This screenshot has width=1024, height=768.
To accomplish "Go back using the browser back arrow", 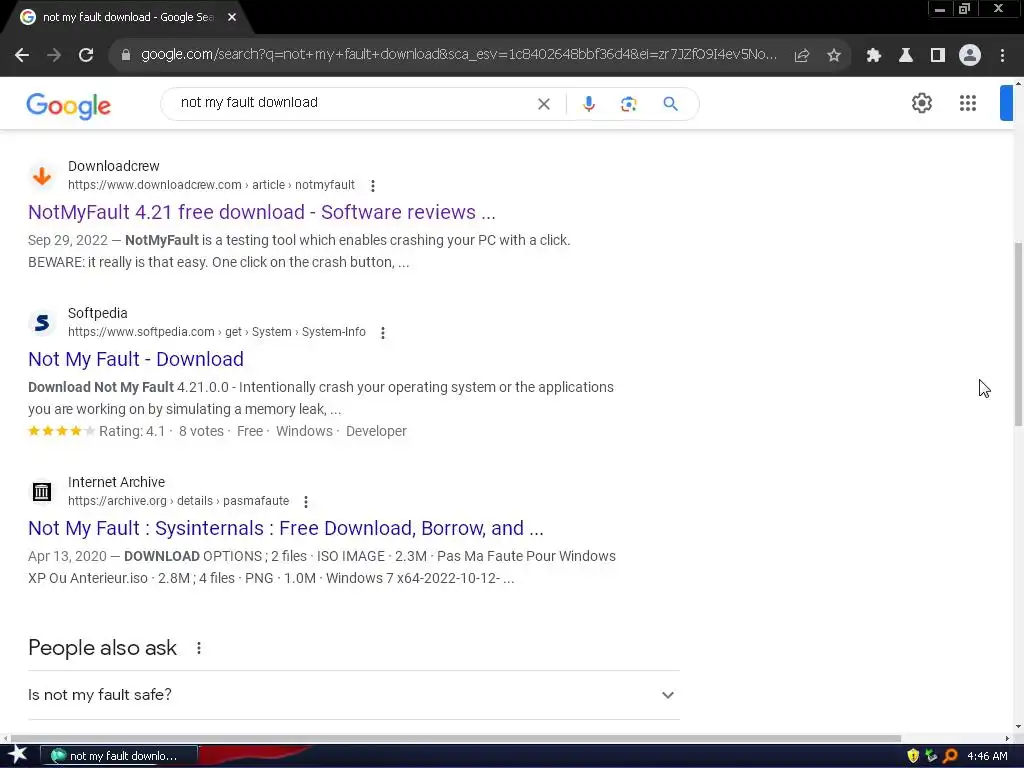I will click(x=22, y=56).
